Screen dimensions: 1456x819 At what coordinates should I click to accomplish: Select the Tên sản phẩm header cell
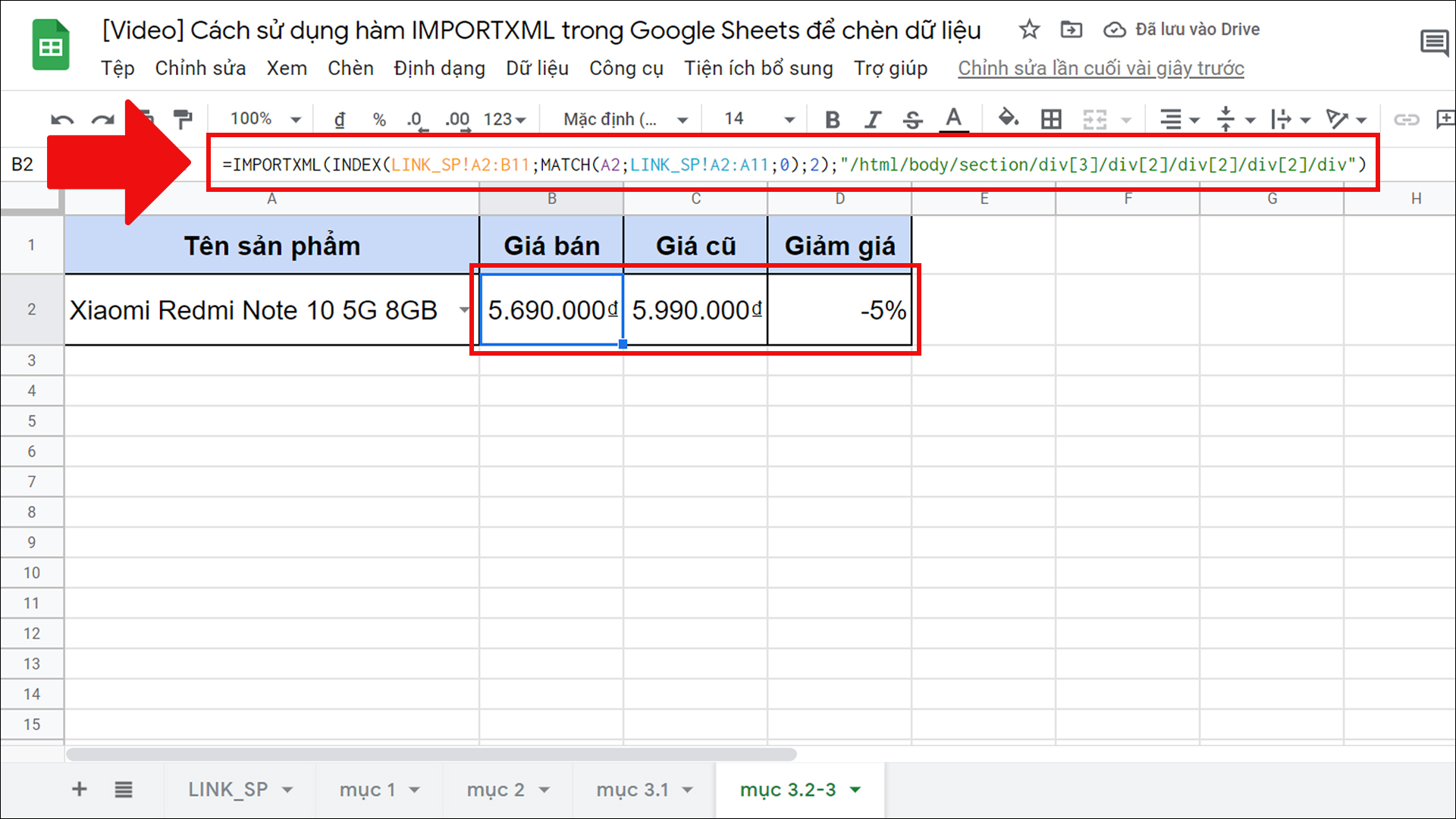point(271,245)
